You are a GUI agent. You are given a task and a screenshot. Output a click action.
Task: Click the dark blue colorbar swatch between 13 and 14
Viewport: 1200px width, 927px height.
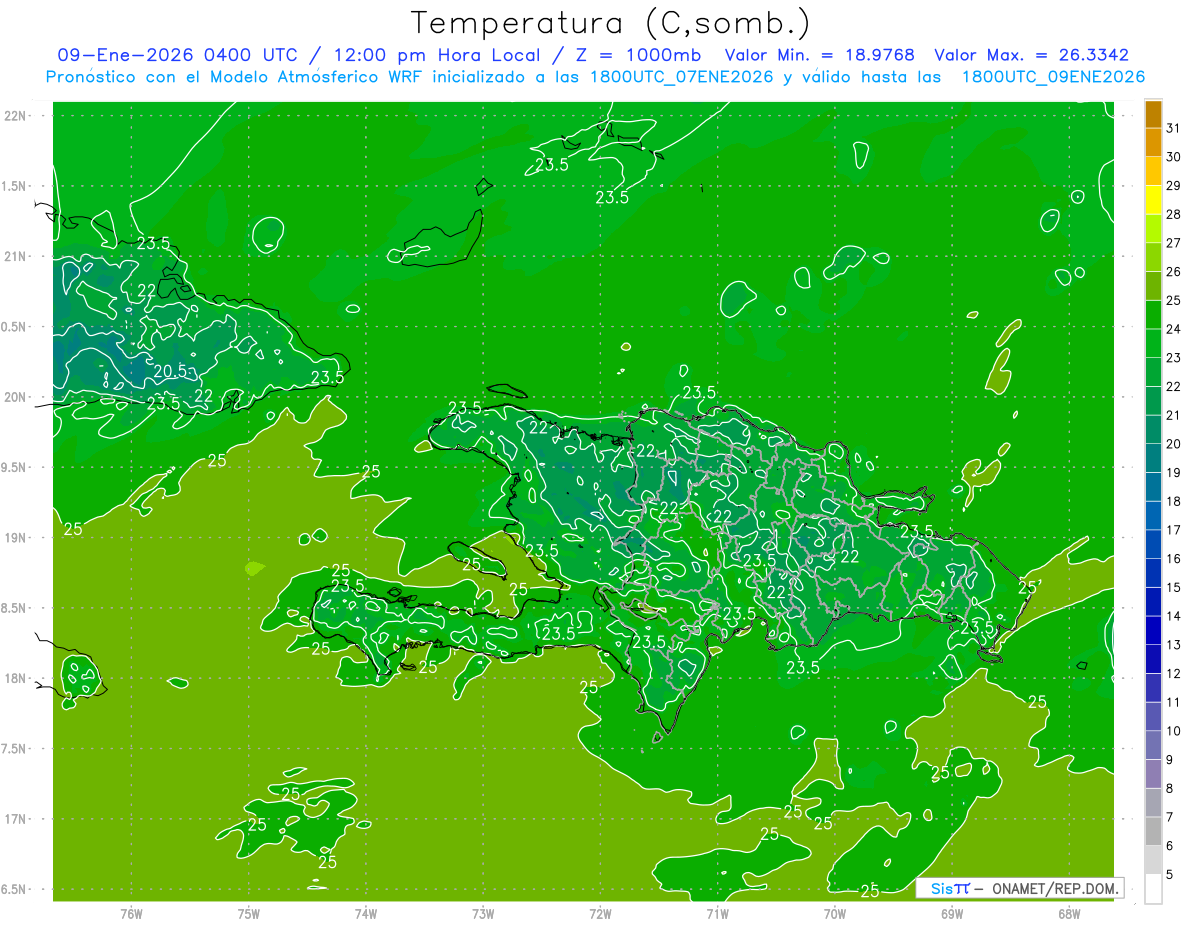(1153, 630)
